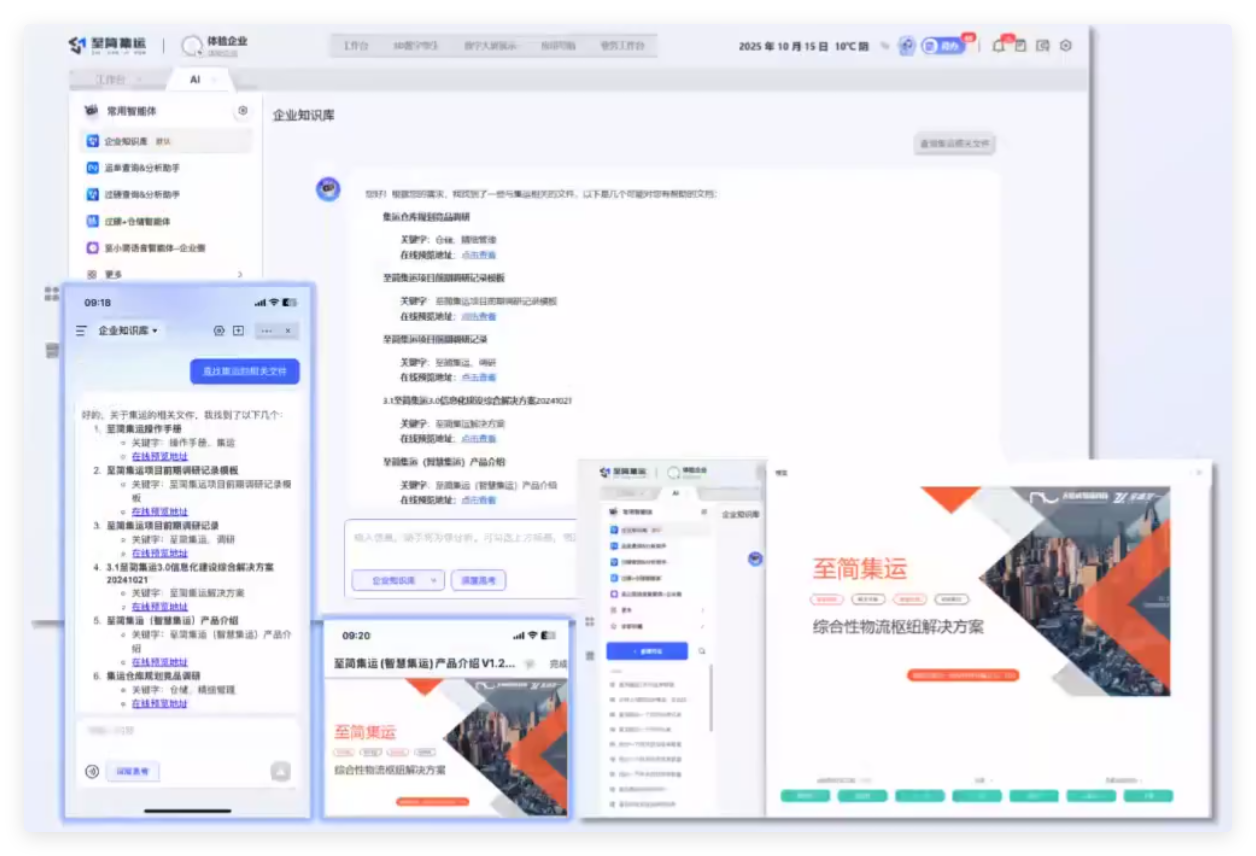Open the settings gear in top-right header
Screen dimensions: 1256x856
[x=1065, y=46]
